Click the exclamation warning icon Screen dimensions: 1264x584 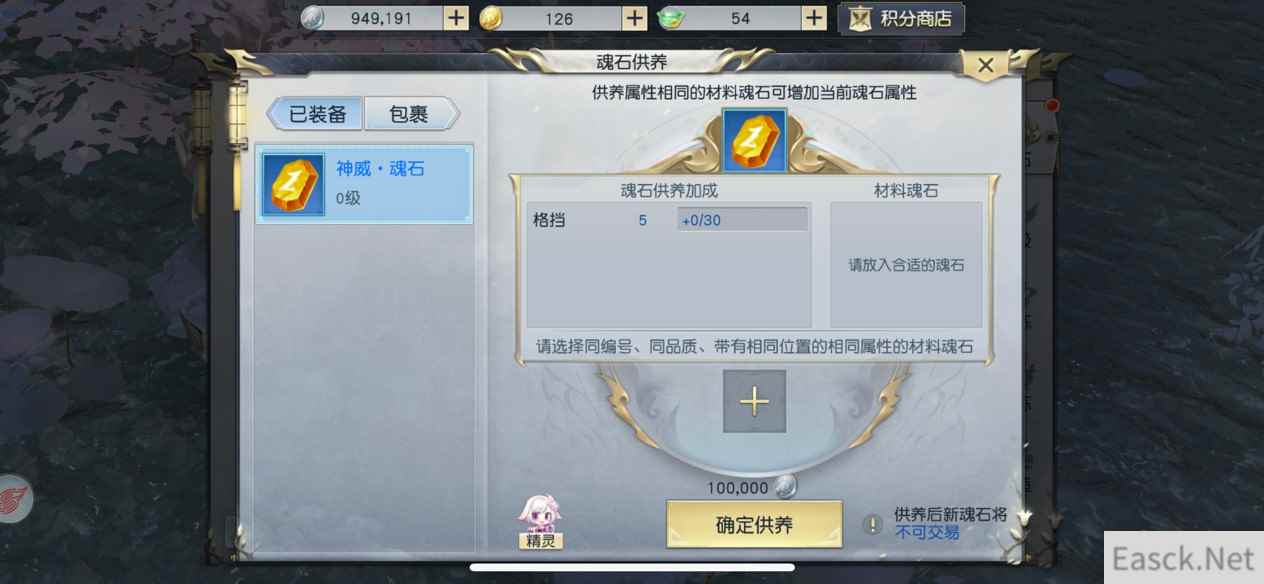tap(873, 524)
